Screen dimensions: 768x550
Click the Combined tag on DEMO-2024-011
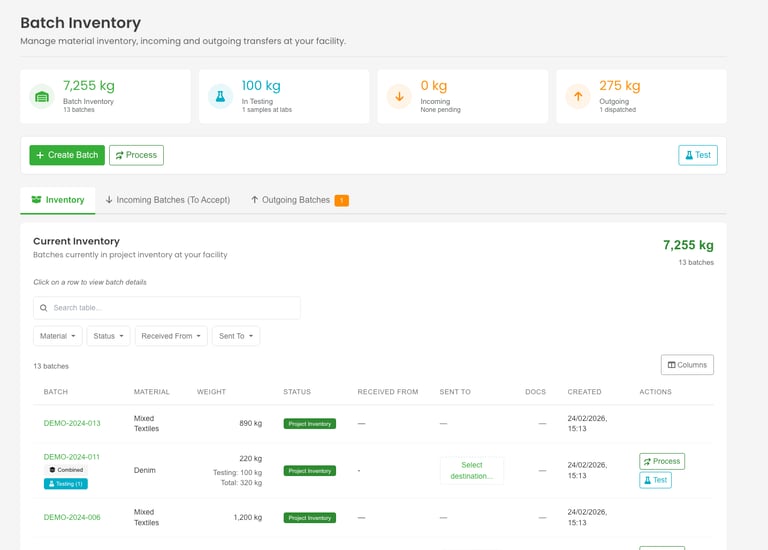[x=66, y=470]
